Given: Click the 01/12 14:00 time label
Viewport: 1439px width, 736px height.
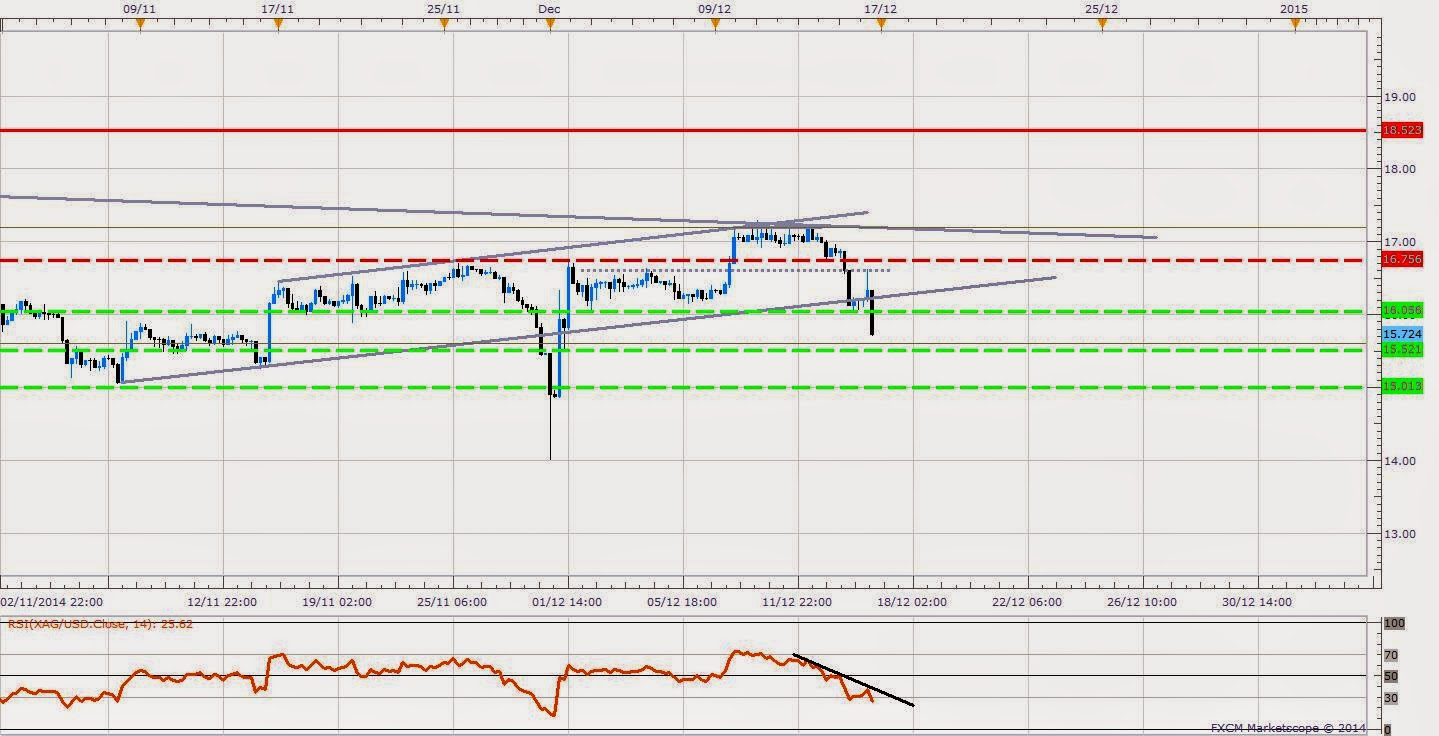Looking at the screenshot, I should coord(566,602).
